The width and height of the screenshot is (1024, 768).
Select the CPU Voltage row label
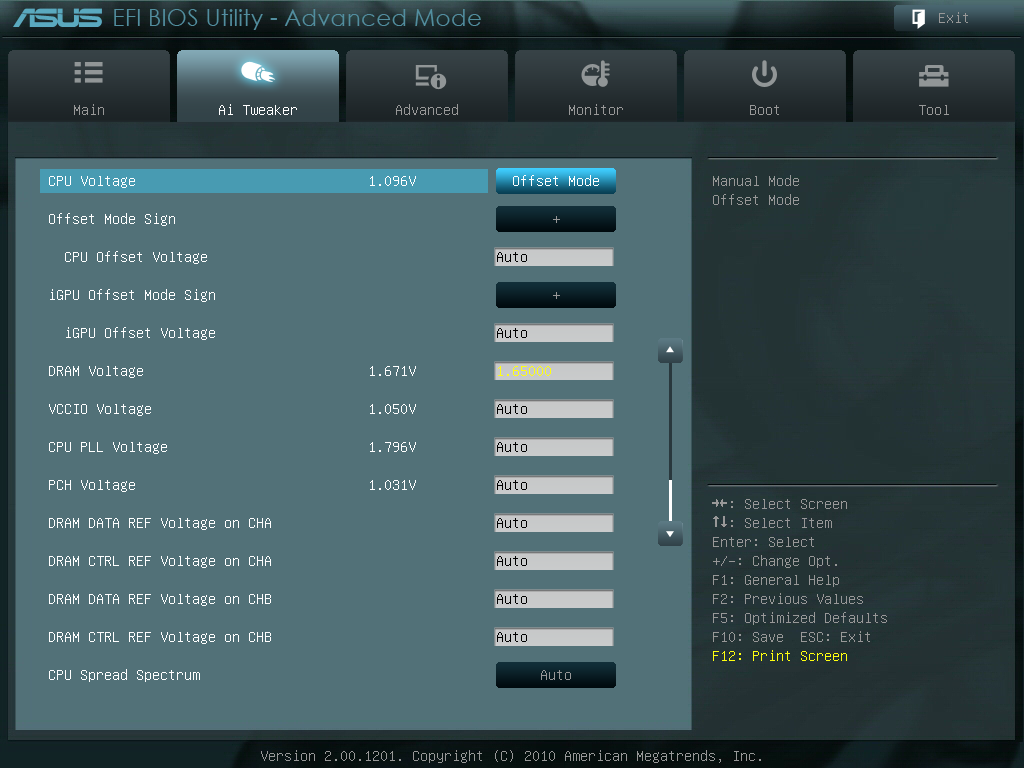click(92, 181)
